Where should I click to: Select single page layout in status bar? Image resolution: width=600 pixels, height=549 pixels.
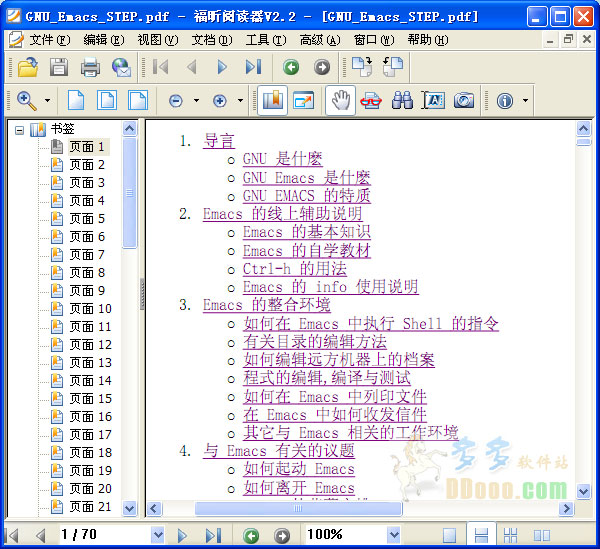(x=450, y=535)
